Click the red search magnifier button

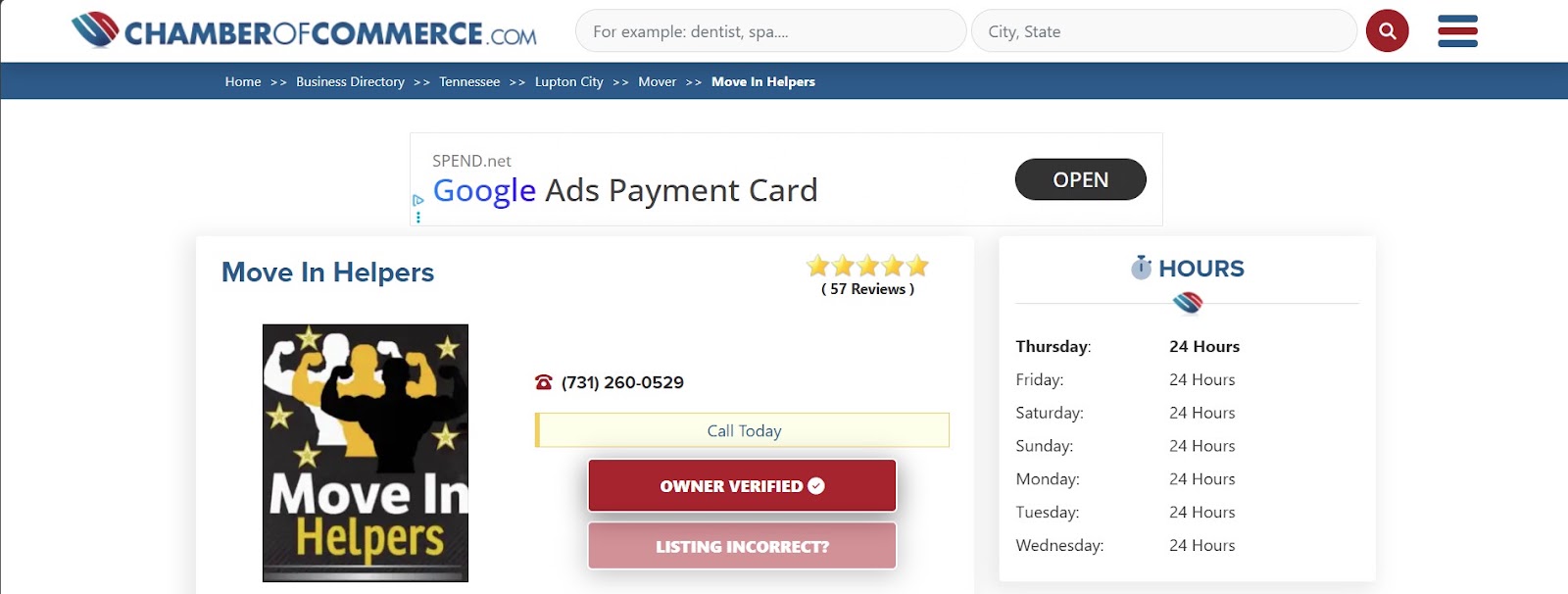point(1387,31)
